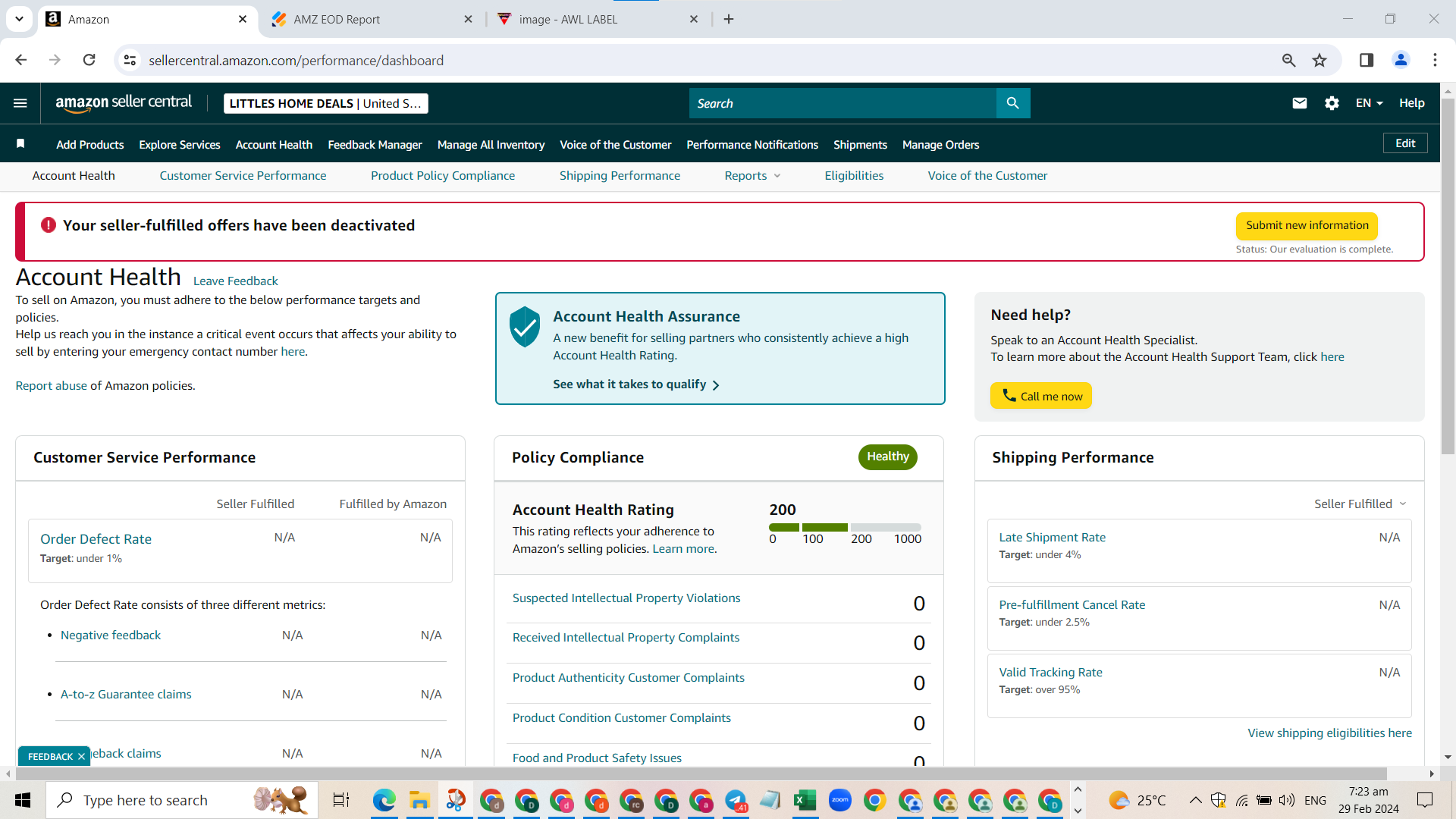Viewport: 1456px width, 819px height.
Task: Close the AMZ EOD Report tab
Action: [x=468, y=19]
